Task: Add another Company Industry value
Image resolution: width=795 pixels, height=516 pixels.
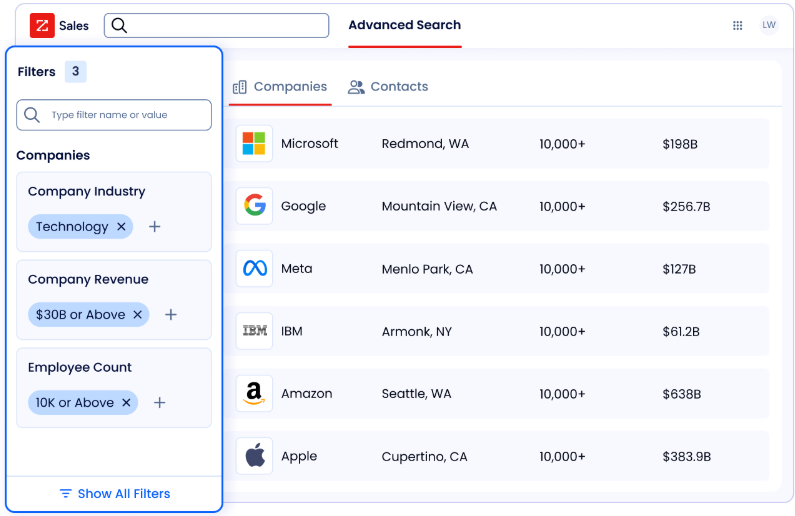Action: click(155, 227)
